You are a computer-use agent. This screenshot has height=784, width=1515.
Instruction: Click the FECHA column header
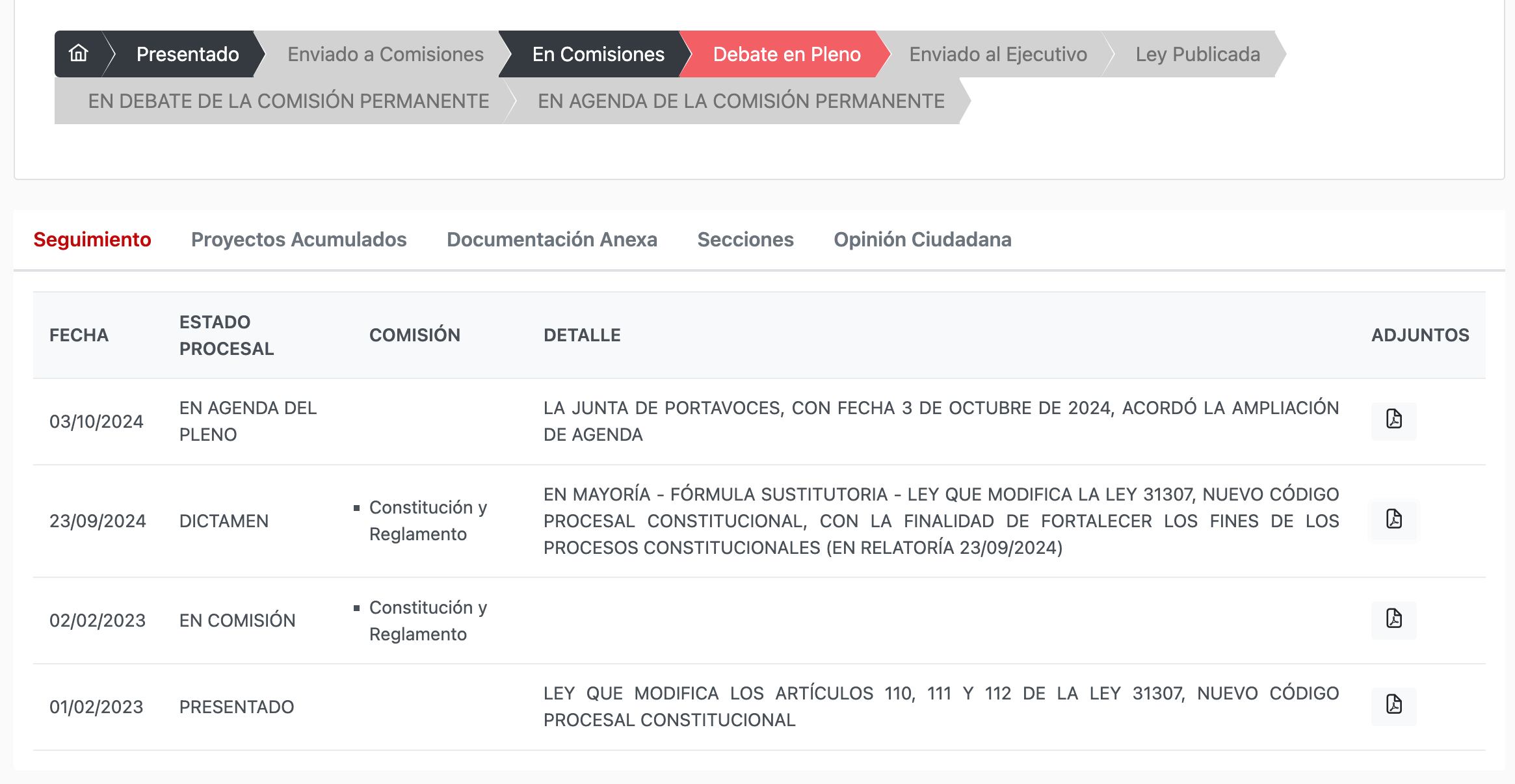point(79,335)
